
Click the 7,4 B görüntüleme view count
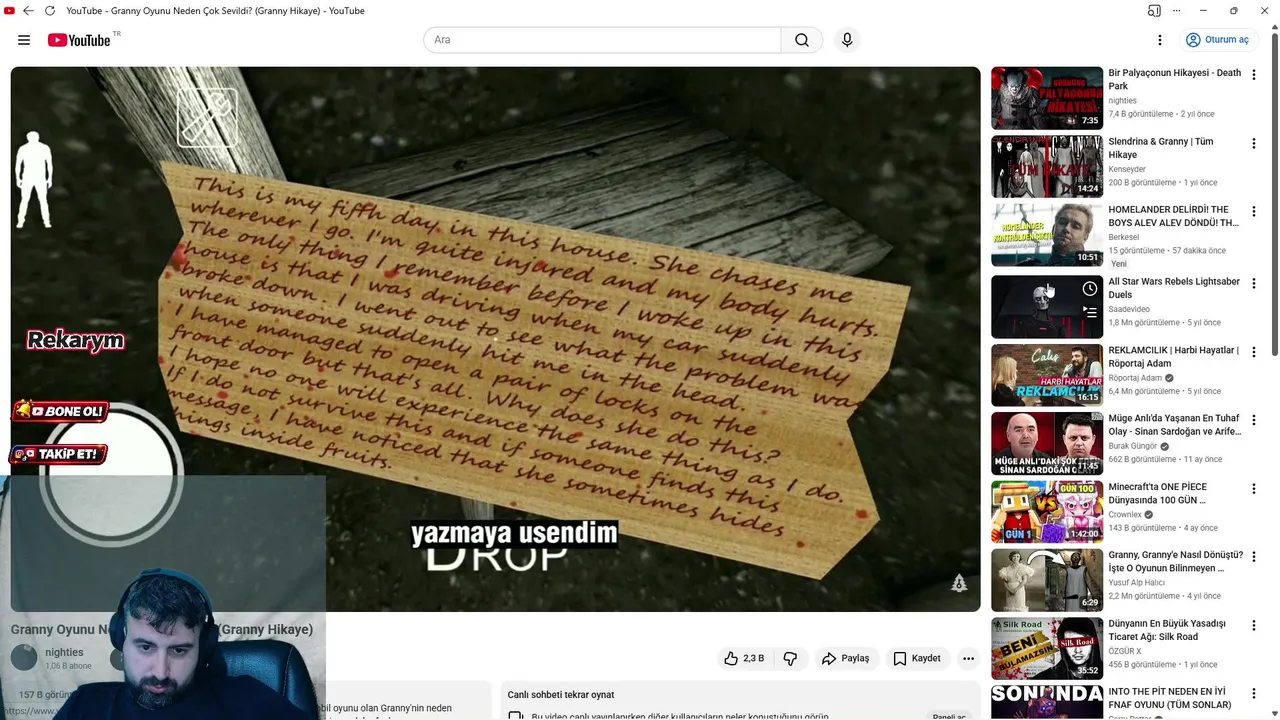[x=1141, y=114]
